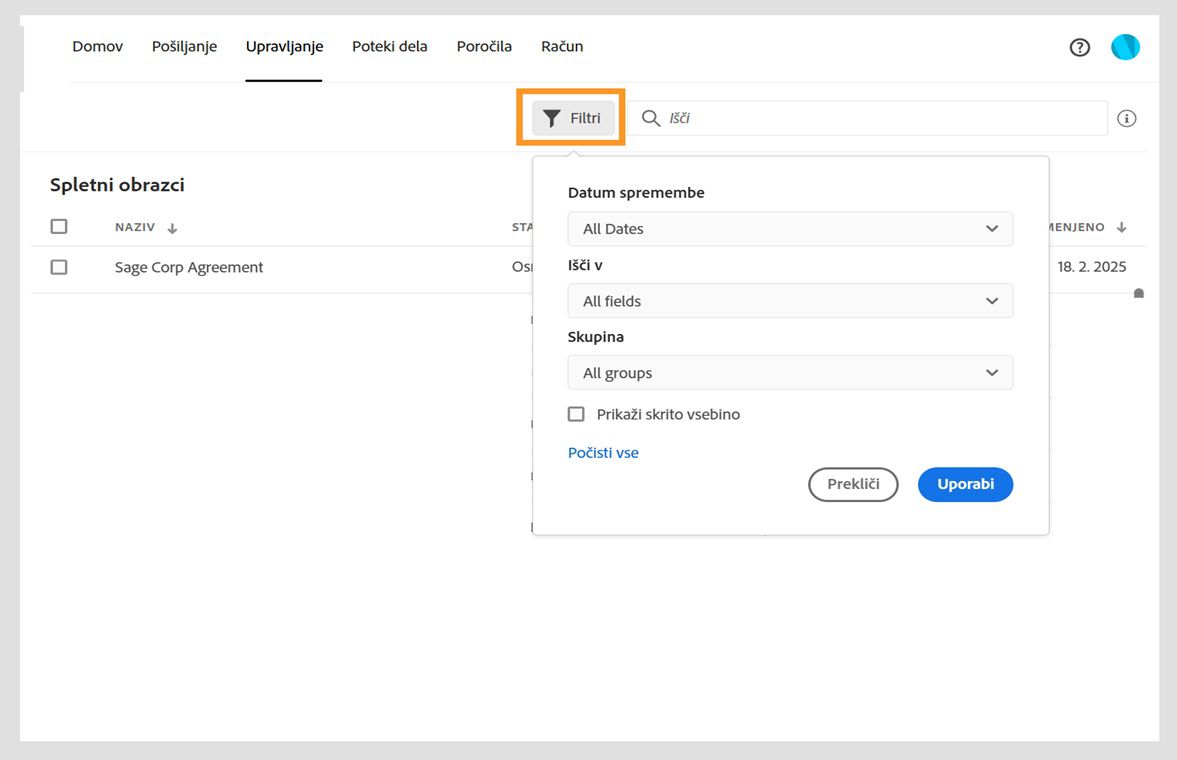Click the Prekliči button

pyautogui.click(x=853, y=485)
